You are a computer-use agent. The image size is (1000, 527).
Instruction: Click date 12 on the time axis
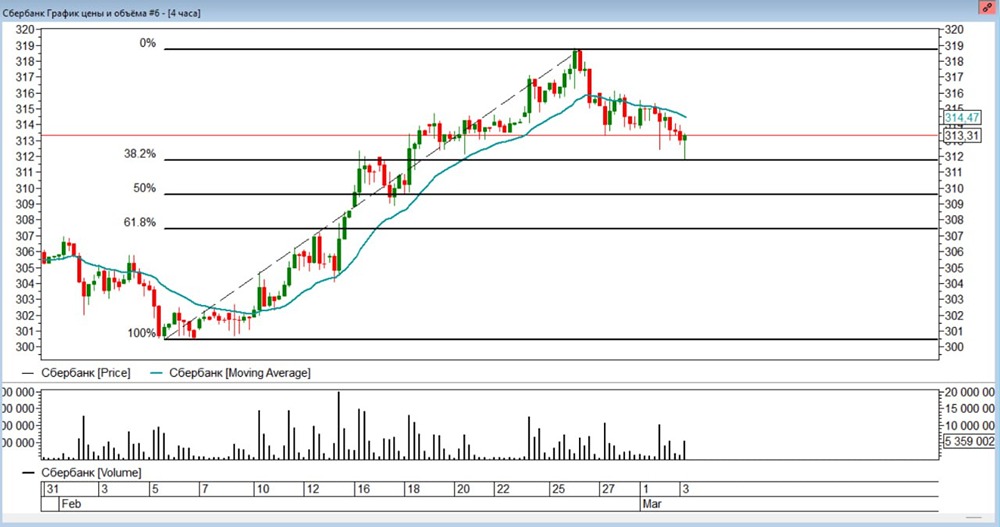click(312, 489)
